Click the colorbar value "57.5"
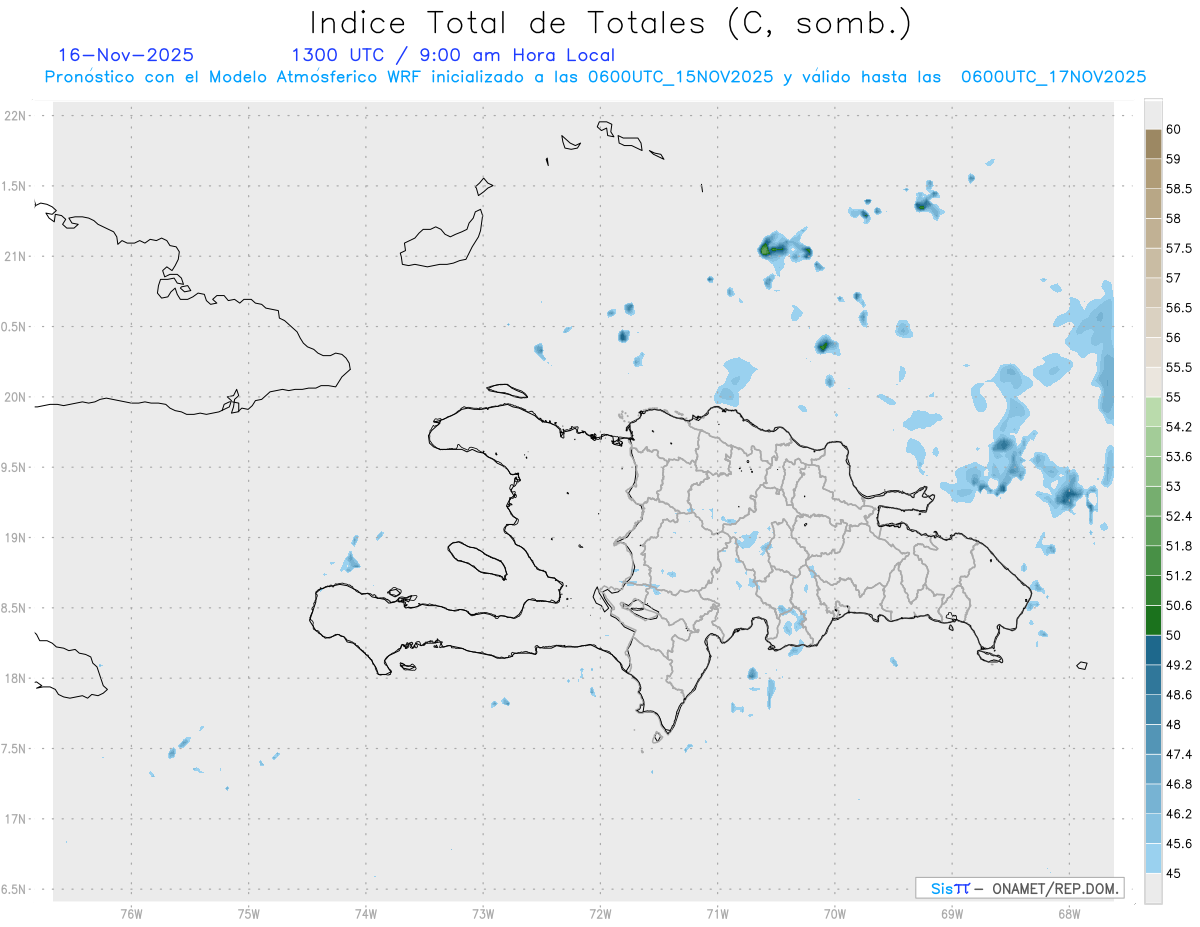 pos(1179,248)
